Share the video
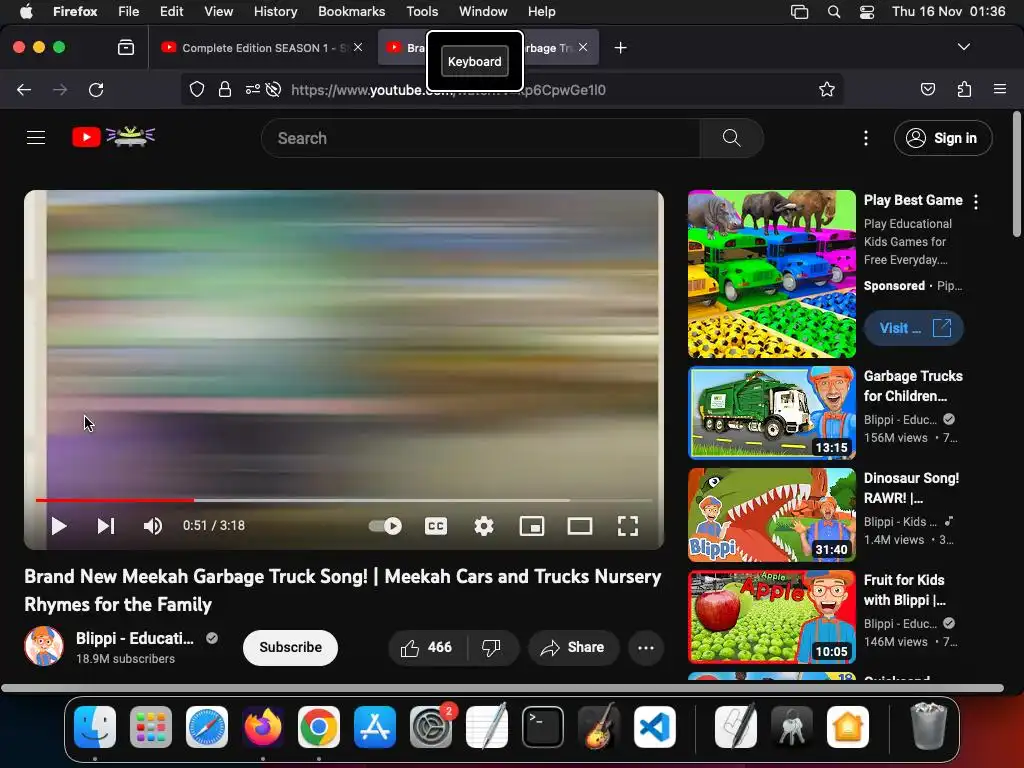This screenshot has height=768, width=1024. pyautogui.click(x=573, y=647)
